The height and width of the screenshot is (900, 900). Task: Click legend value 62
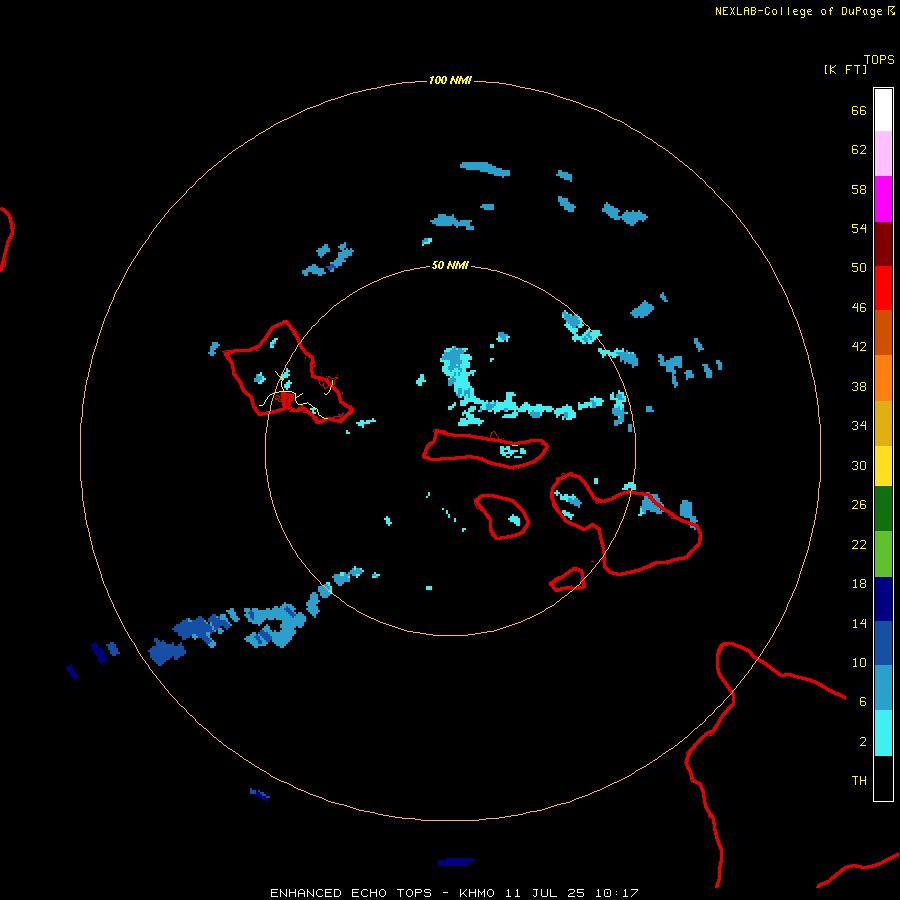859,149
